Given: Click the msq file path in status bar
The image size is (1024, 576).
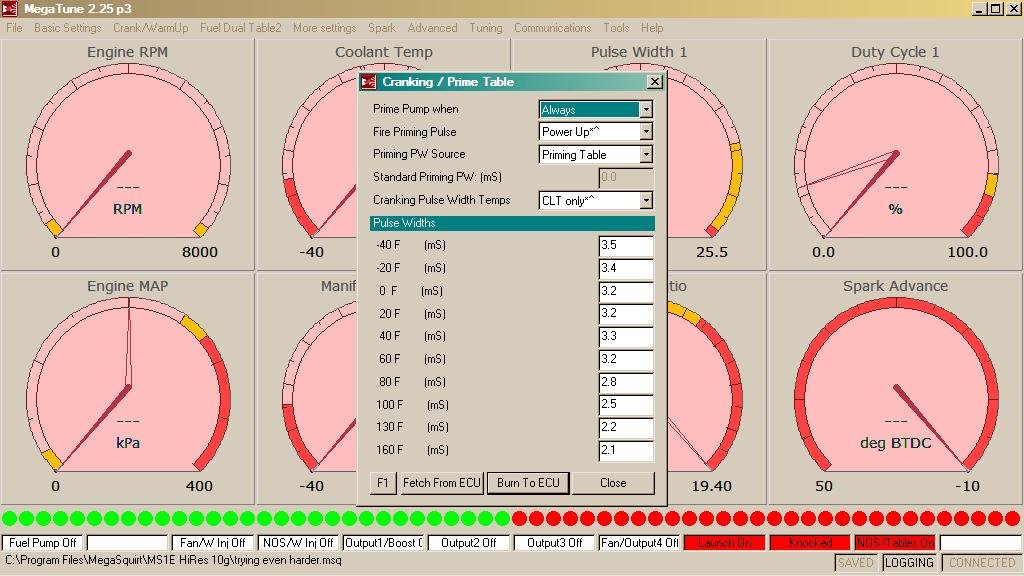Looking at the screenshot, I should point(173,560).
